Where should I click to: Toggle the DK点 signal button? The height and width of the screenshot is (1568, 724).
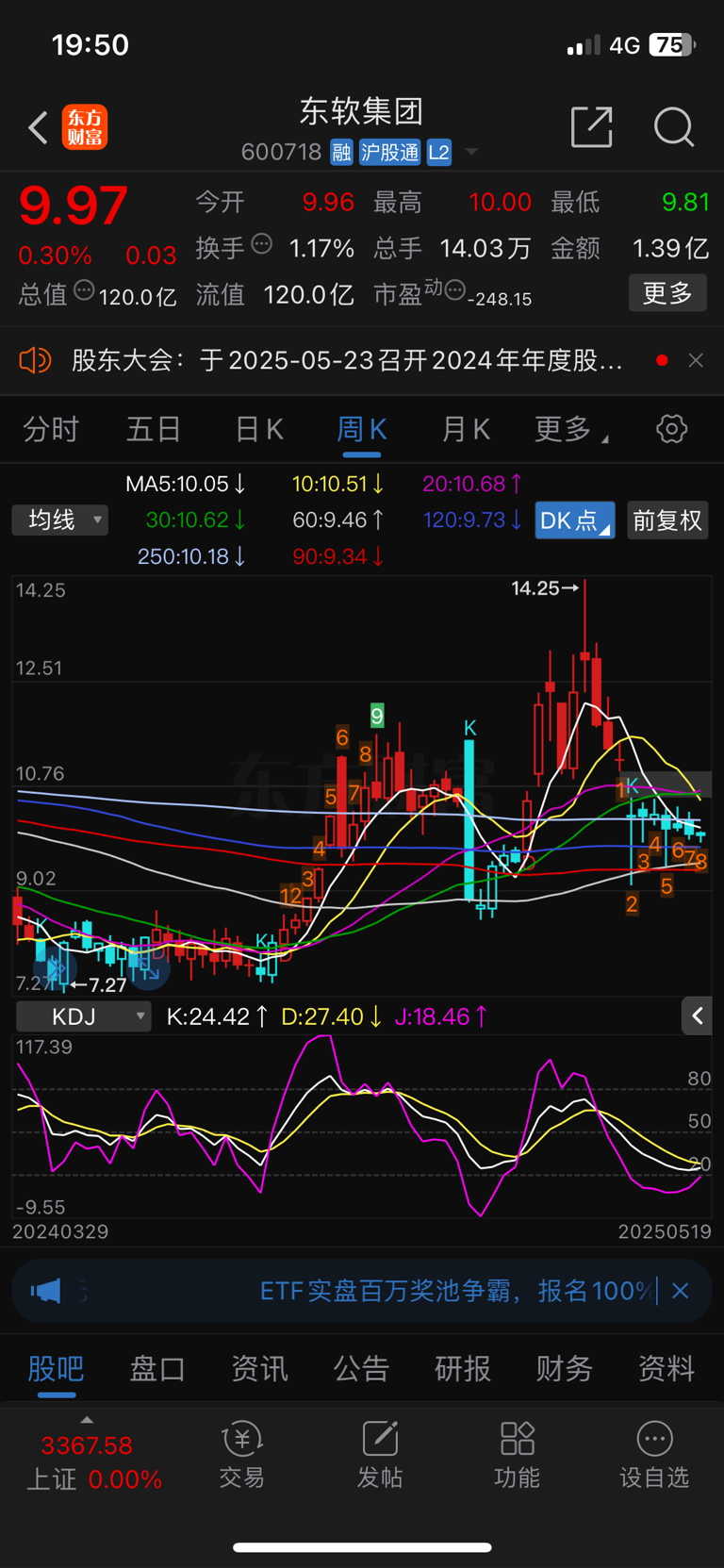coord(575,520)
